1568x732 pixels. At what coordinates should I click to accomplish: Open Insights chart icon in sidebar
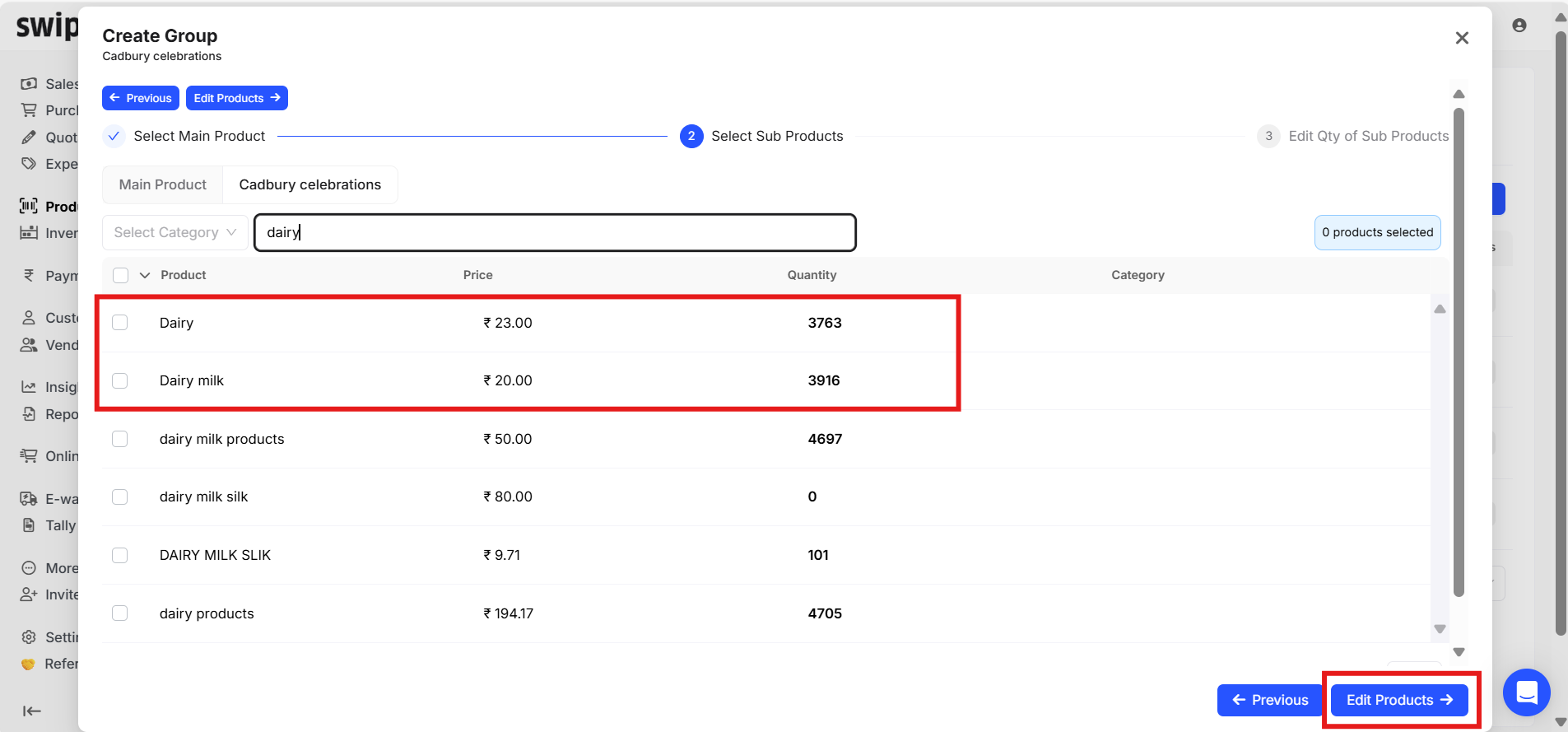(x=29, y=387)
